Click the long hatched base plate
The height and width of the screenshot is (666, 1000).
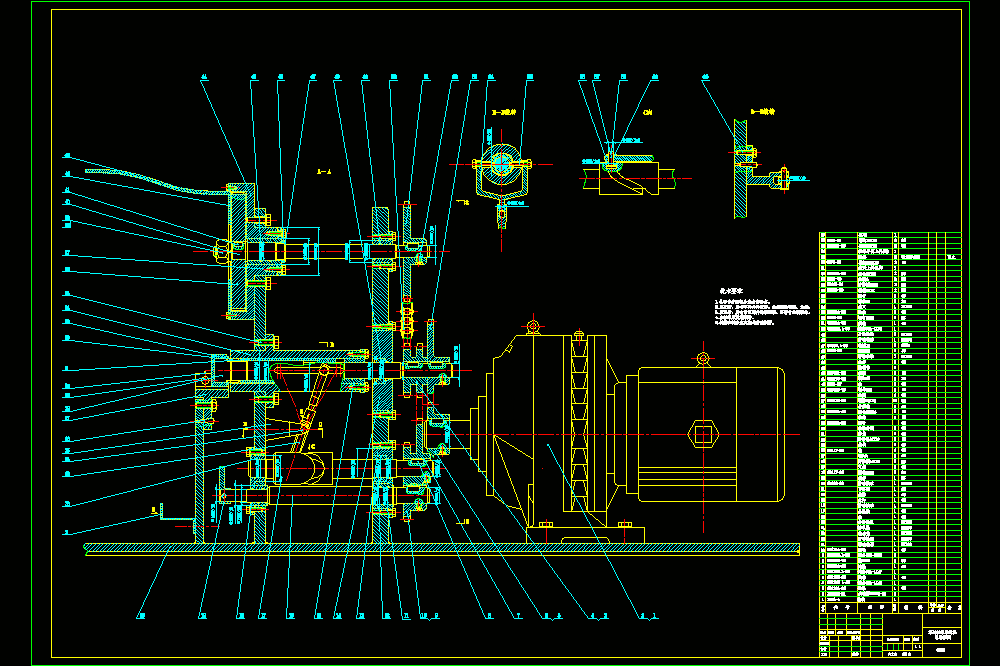click(x=441, y=549)
